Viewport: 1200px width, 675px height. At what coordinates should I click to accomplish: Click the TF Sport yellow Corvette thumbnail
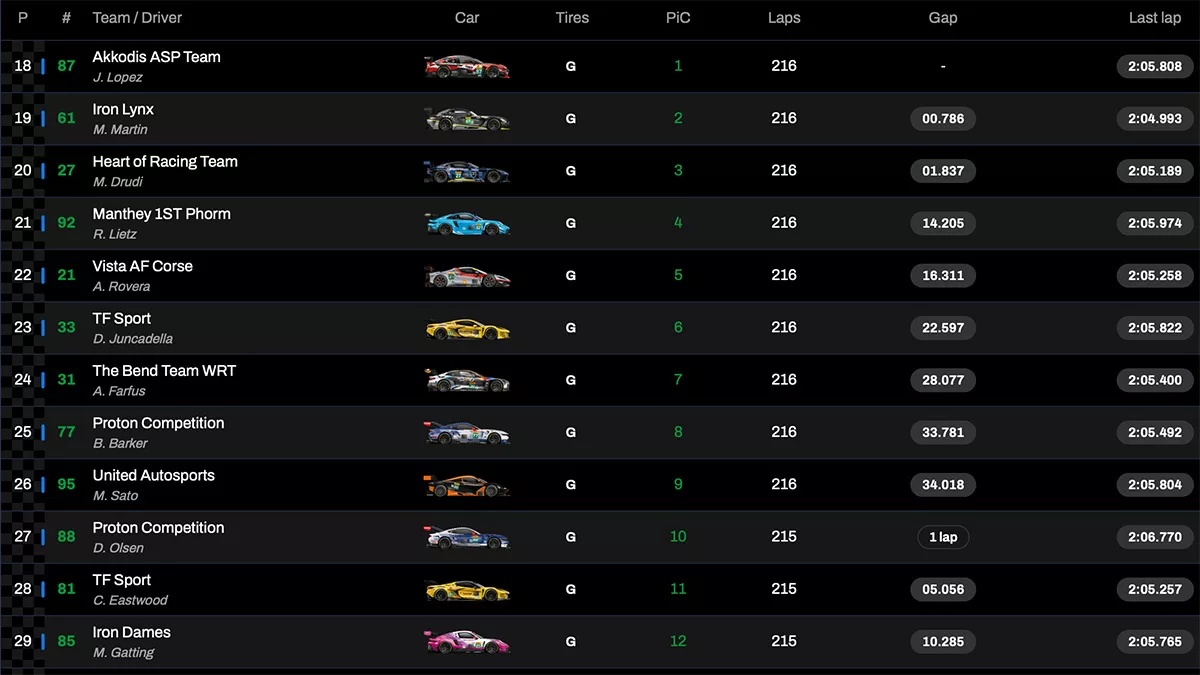click(x=467, y=327)
